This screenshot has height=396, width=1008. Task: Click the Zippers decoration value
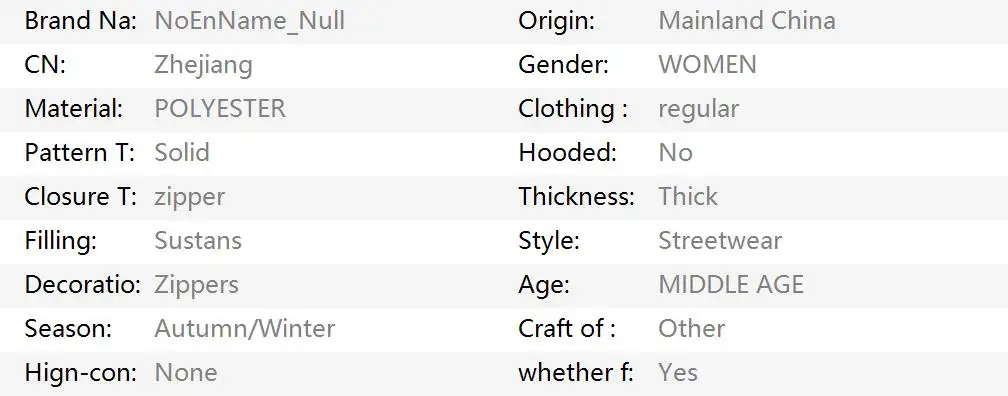click(197, 285)
